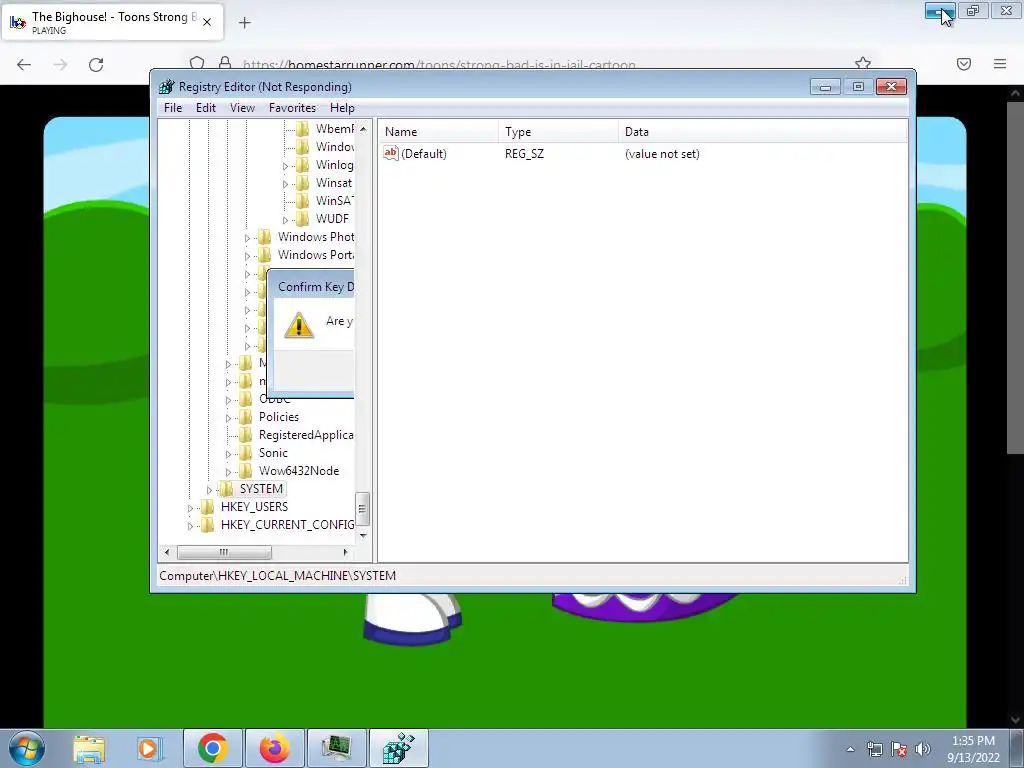Image resolution: width=1024 pixels, height=768 pixels.
Task: Click the SYSTEM folder icon
Action: (x=226, y=488)
